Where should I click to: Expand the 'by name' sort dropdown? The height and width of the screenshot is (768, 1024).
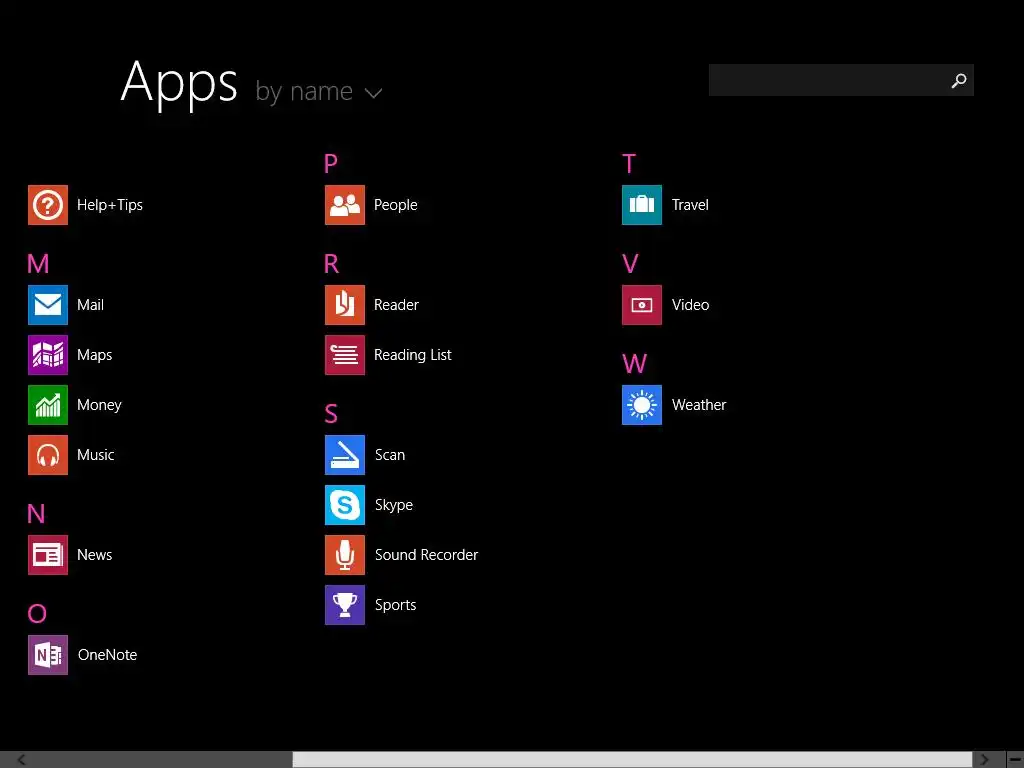[318, 91]
